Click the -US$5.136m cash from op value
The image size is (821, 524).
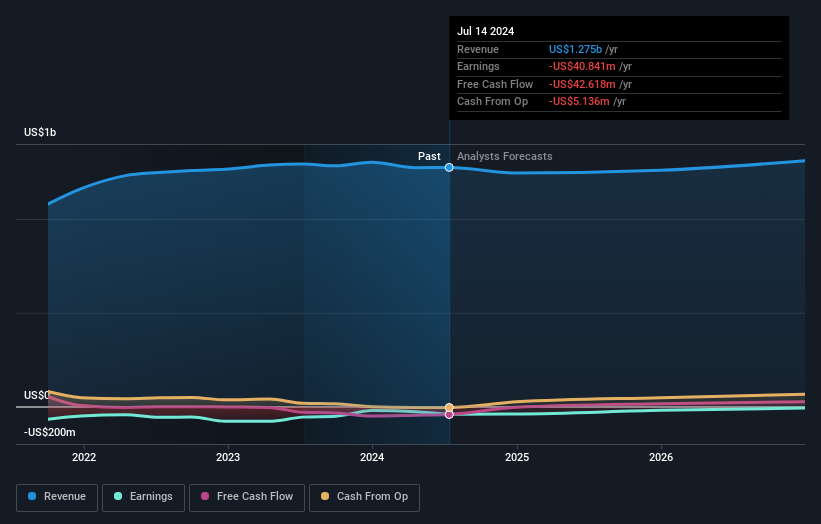tap(579, 102)
